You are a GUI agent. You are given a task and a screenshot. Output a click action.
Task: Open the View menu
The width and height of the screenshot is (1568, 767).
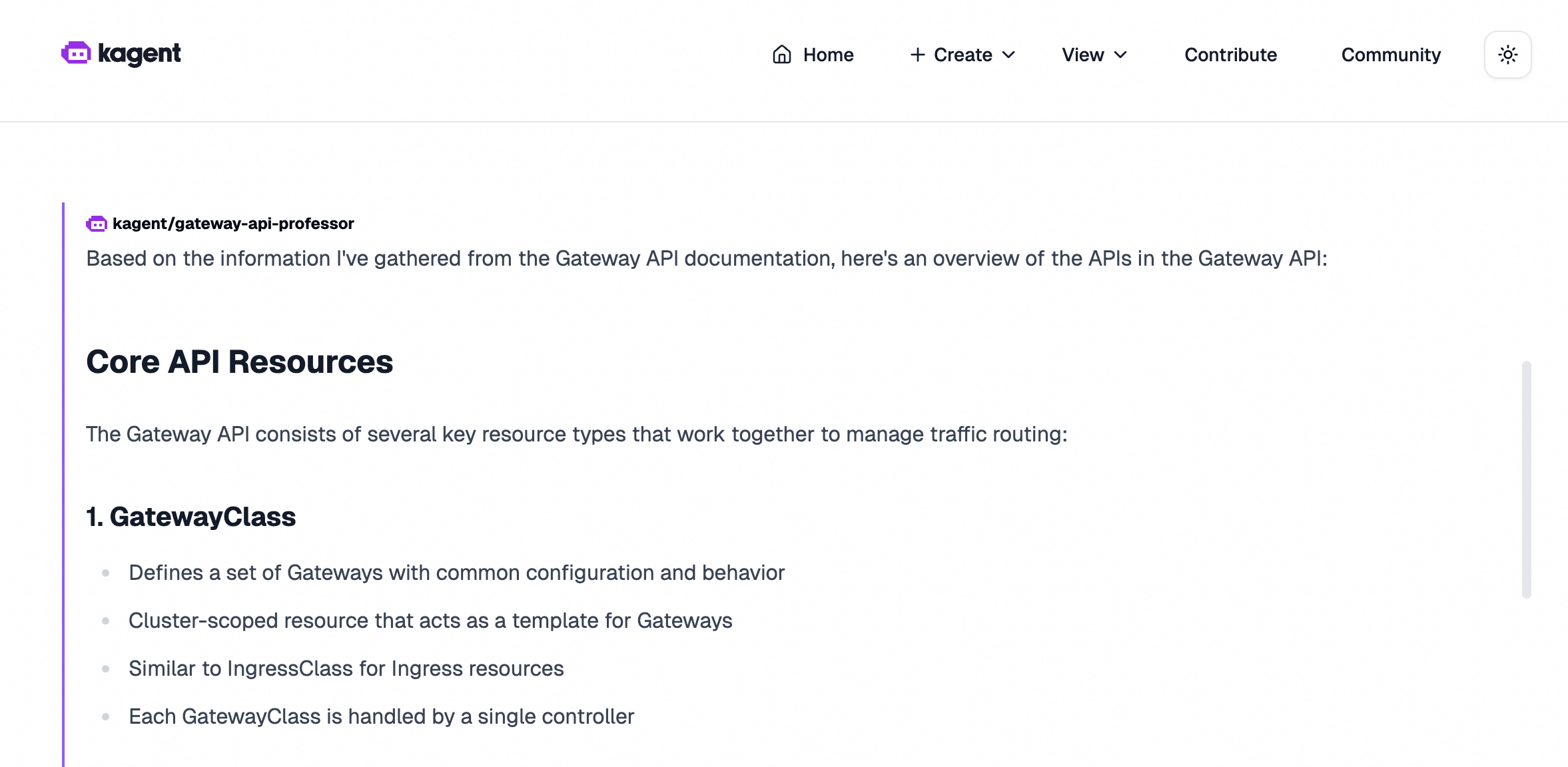pyautogui.click(x=1082, y=55)
